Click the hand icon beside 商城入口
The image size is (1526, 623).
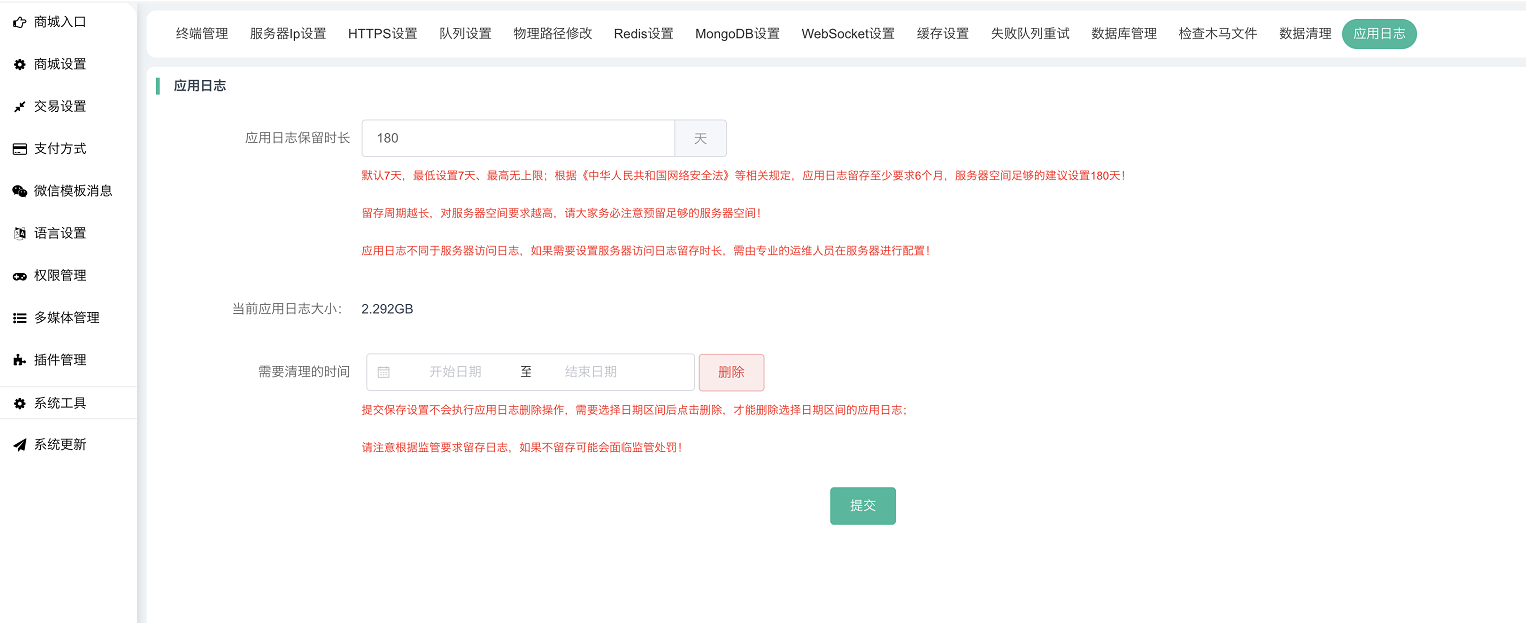(x=19, y=22)
